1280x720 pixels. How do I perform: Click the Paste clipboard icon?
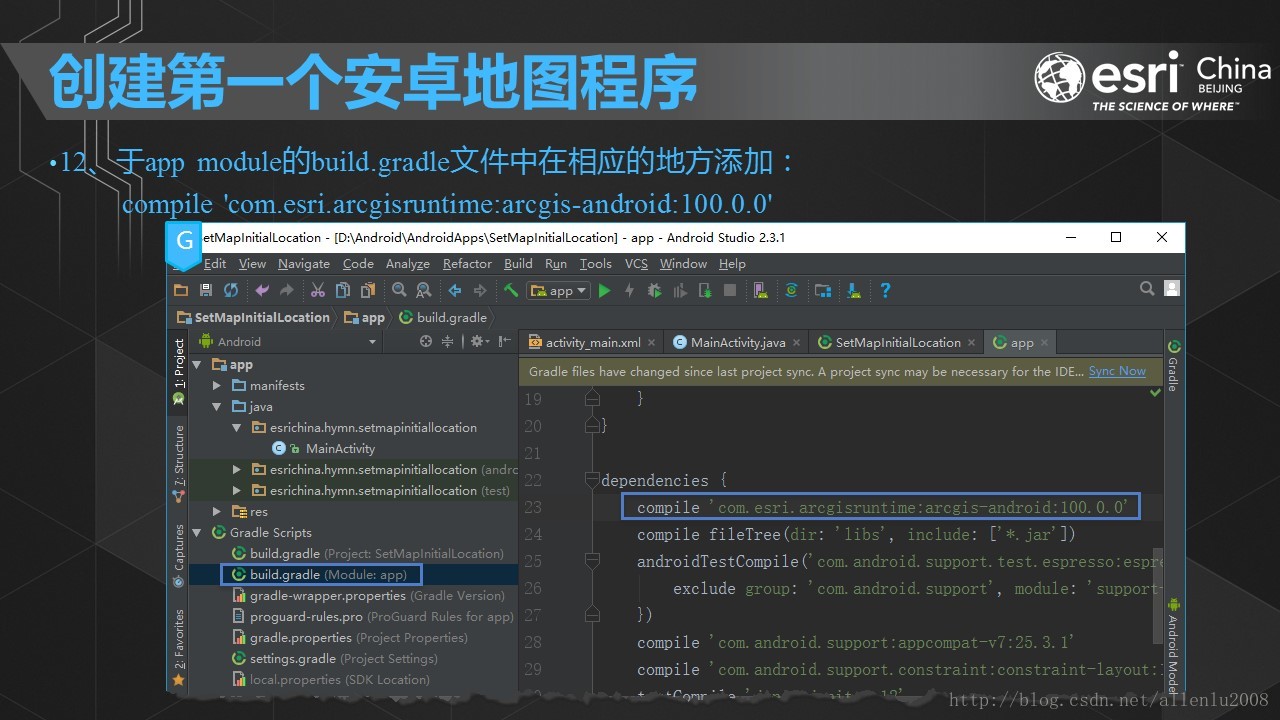(x=368, y=291)
